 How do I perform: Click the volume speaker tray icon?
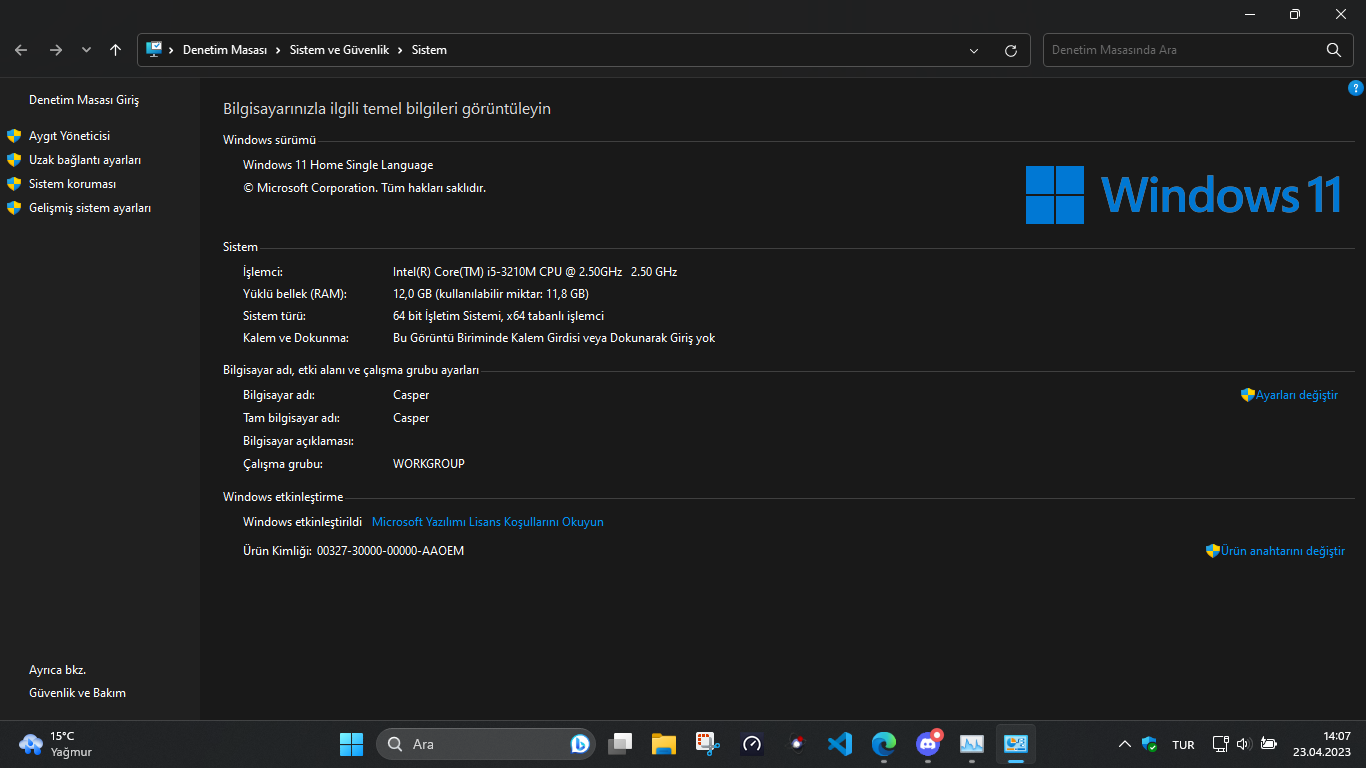click(1243, 744)
